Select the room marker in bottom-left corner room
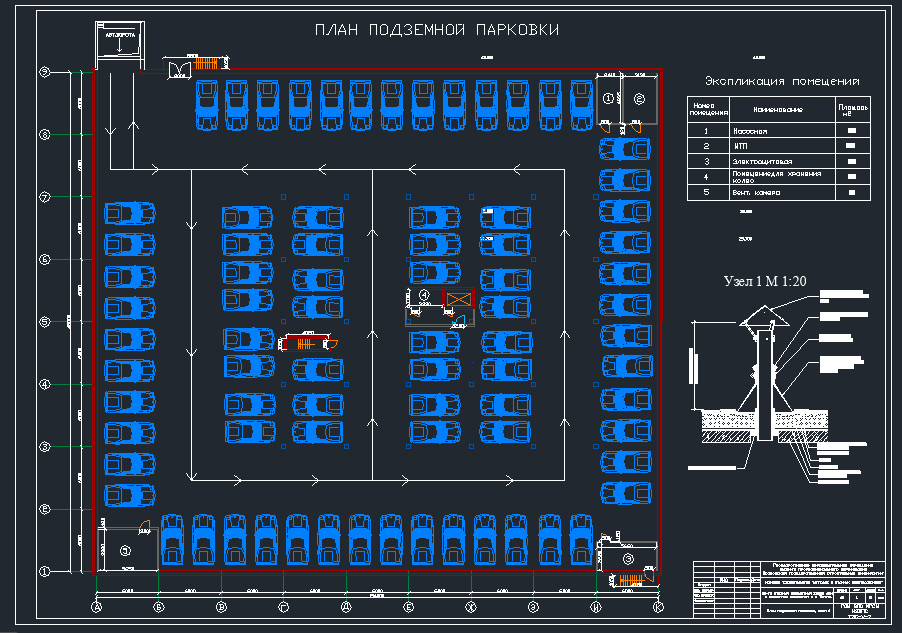Screen dimensions: 902x633 125,550
